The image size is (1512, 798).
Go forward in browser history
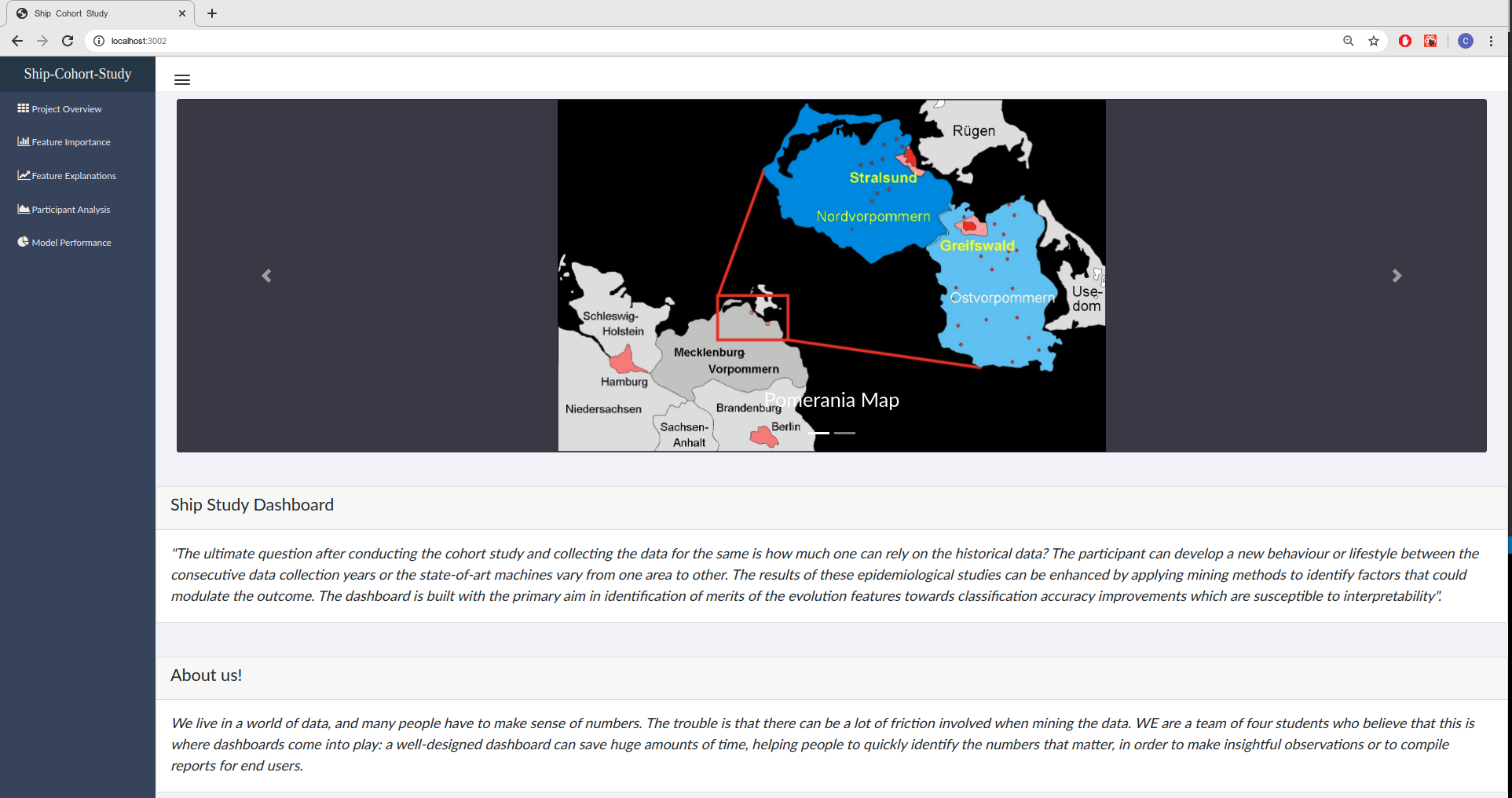pos(42,41)
